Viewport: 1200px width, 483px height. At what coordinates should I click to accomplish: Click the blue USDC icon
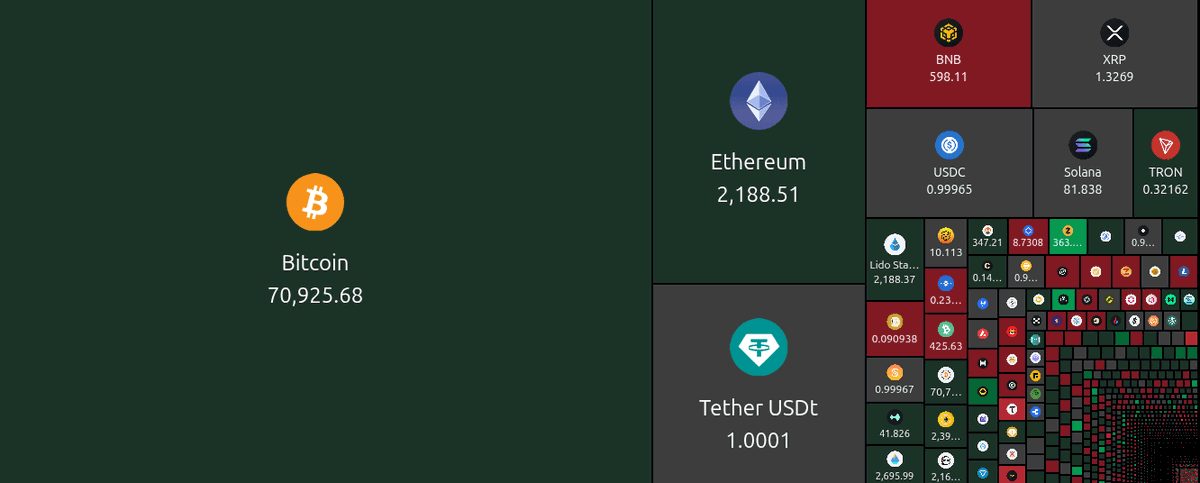coord(948,145)
